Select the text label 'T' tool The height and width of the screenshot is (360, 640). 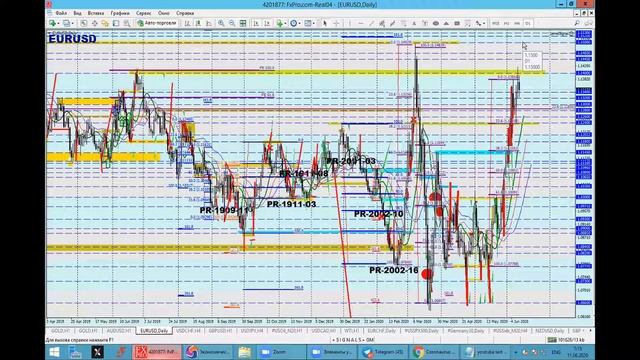coord(425,23)
